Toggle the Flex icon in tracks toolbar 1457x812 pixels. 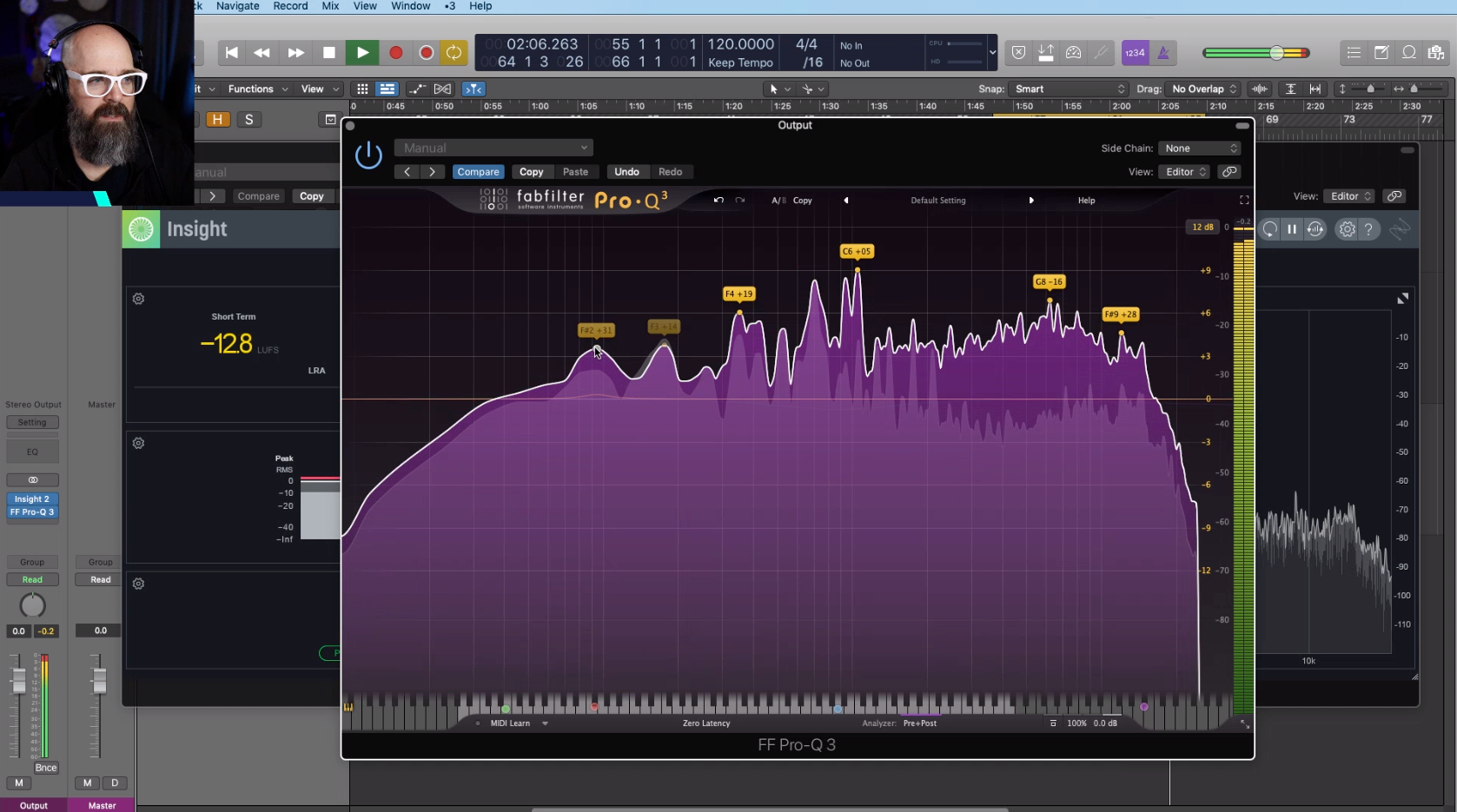(x=443, y=89)
